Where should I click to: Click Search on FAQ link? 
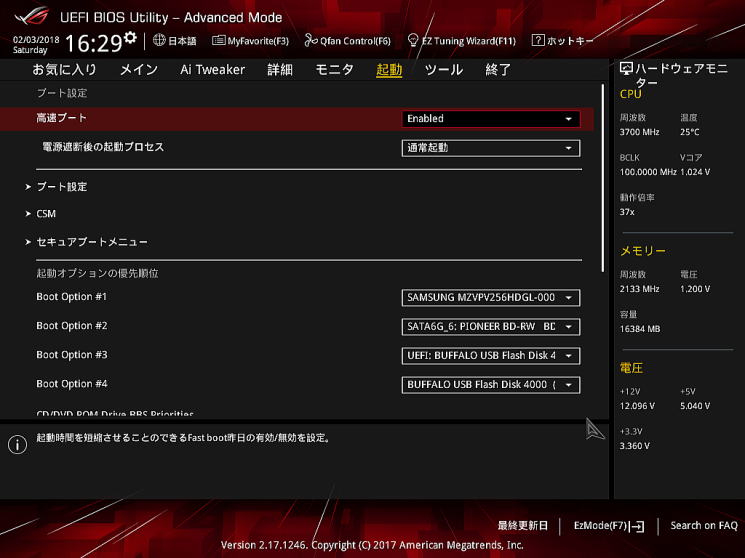click(x=704, y=526)
